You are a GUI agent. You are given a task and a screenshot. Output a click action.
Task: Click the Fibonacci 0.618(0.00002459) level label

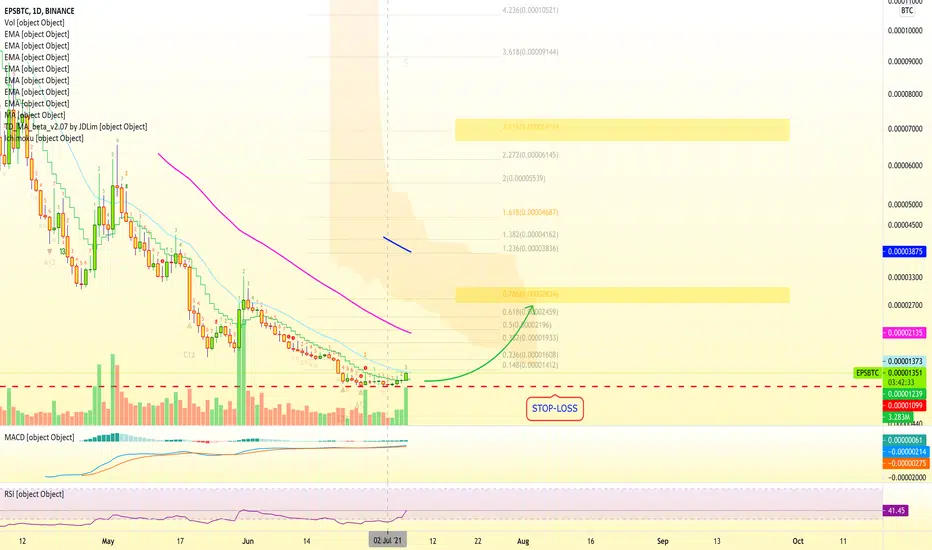pos(530,312)
